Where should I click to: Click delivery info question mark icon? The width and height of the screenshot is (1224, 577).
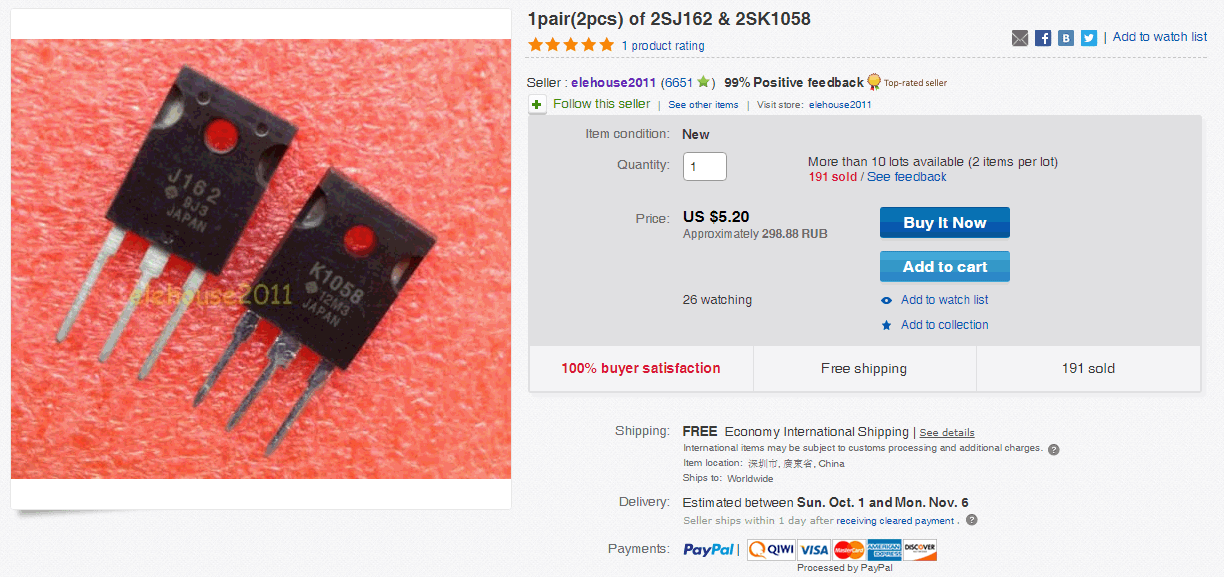[972, 520]
